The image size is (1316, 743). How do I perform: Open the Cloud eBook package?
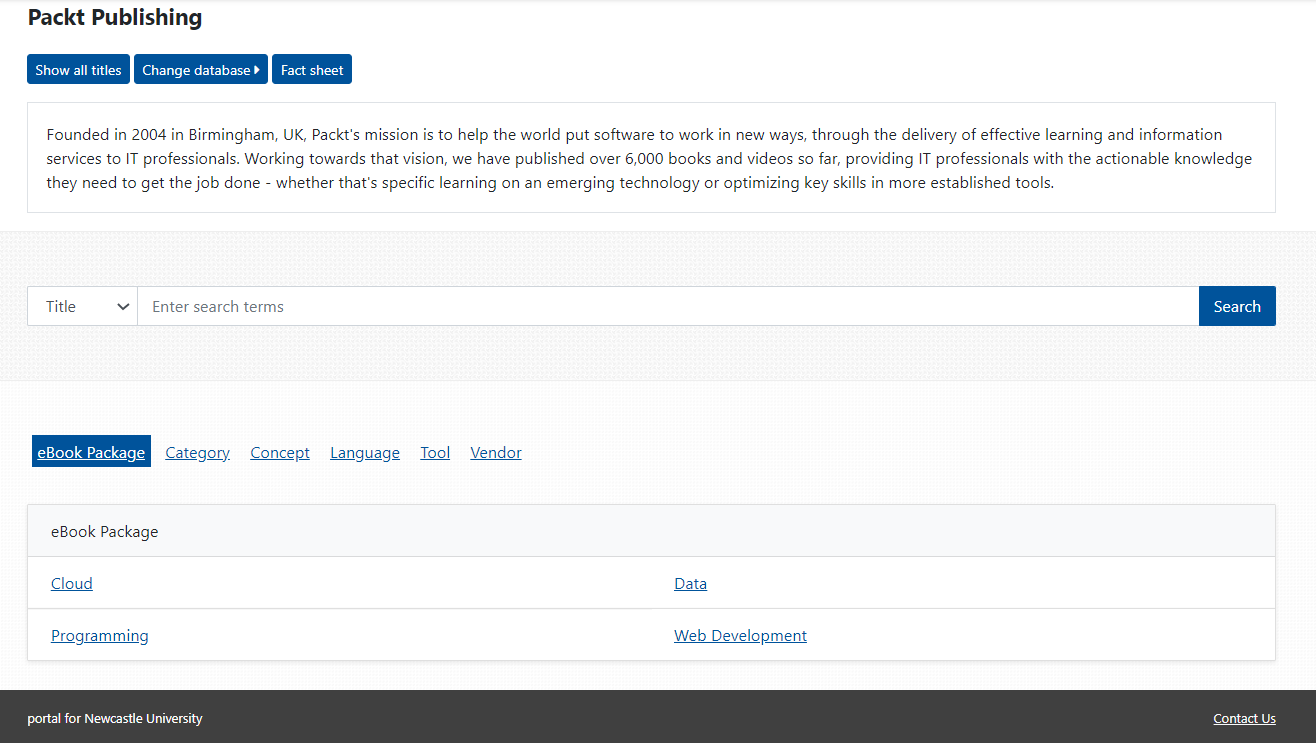(x=72, y=584)
